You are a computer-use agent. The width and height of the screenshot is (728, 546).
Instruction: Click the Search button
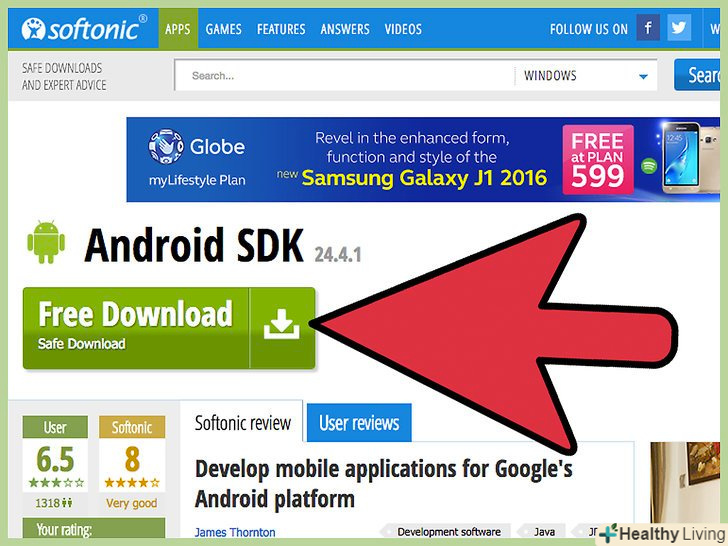[x=697, y=75]
